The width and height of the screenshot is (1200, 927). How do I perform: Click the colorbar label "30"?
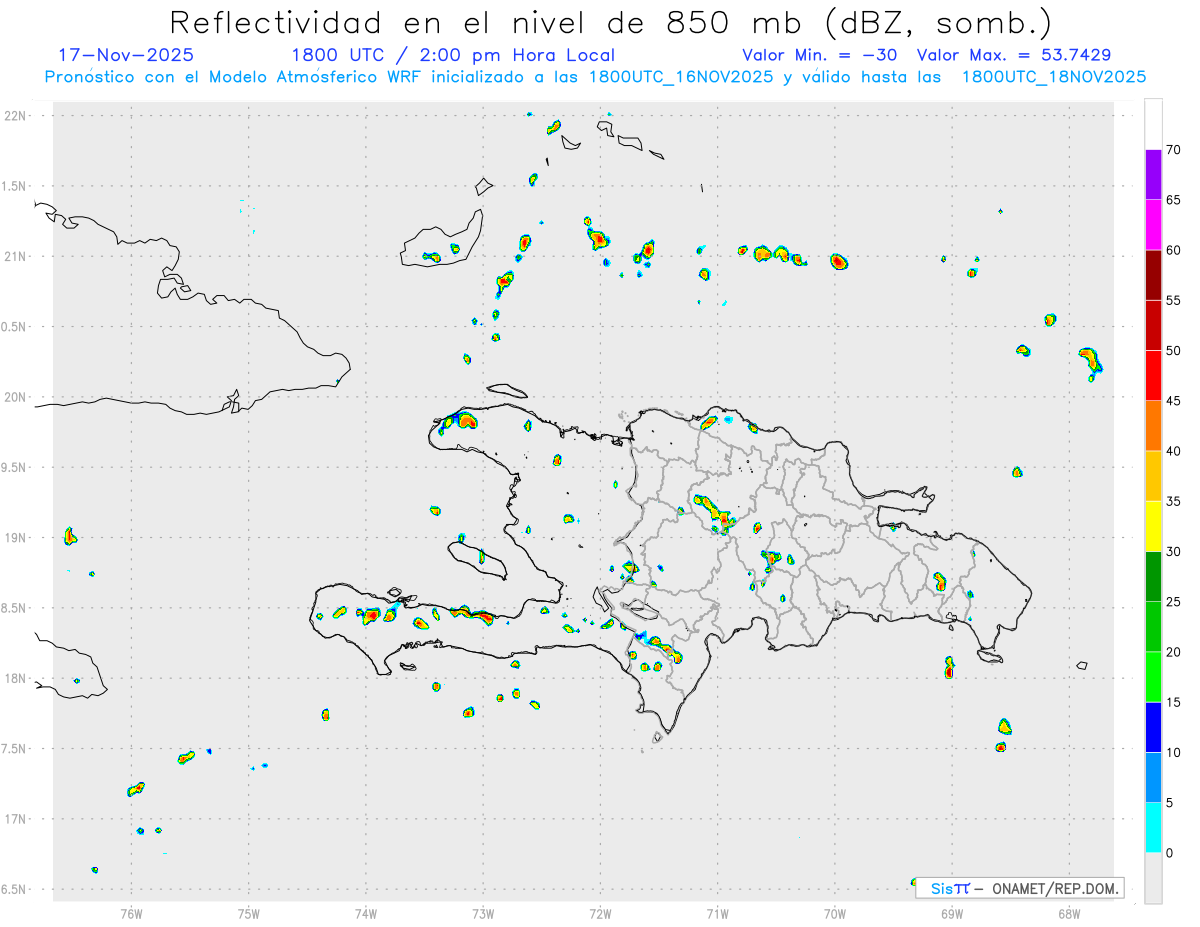pos(1174,552)
